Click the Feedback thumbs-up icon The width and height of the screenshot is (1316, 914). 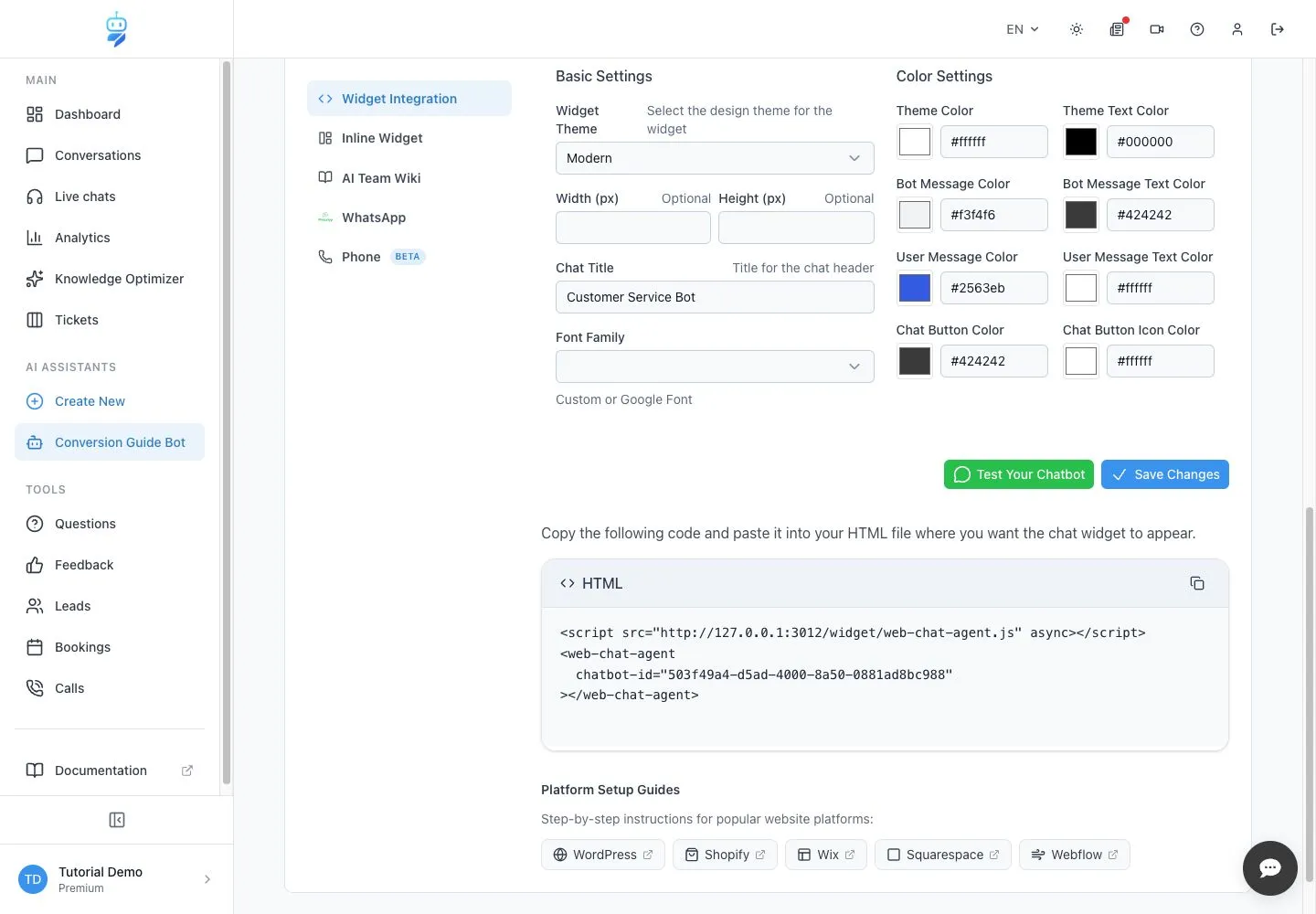click(x=35, y=565)
